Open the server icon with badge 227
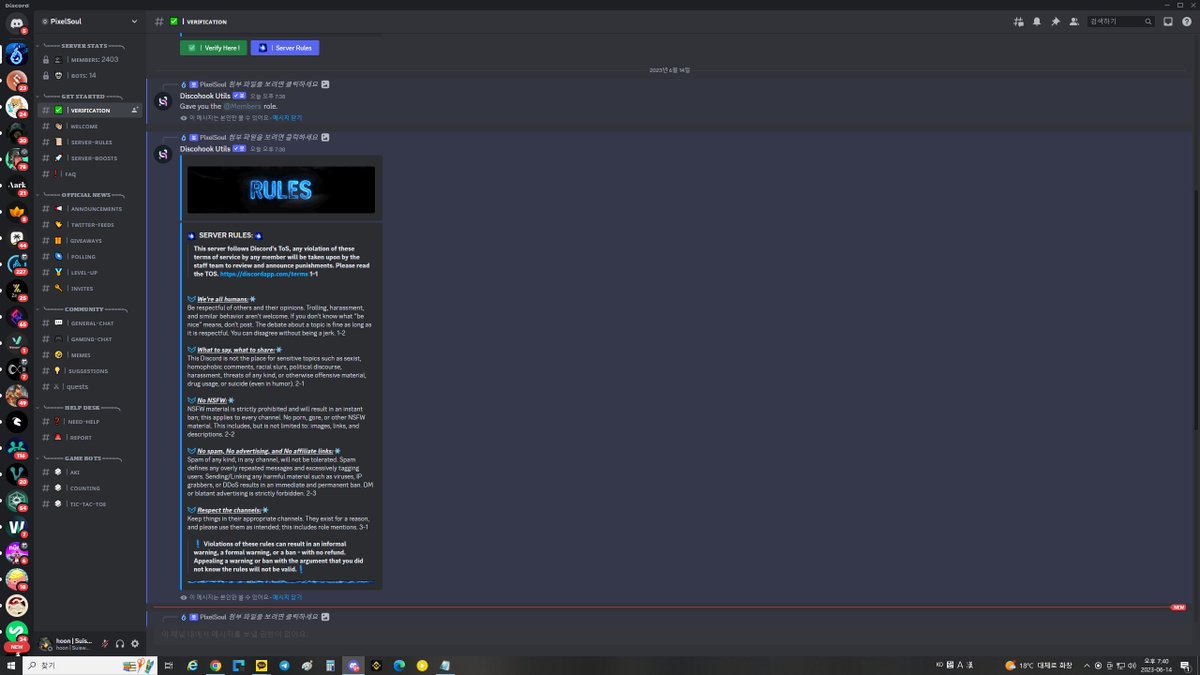The width and height of the screenshot is (1200, 675). click(x=17, y=264)
